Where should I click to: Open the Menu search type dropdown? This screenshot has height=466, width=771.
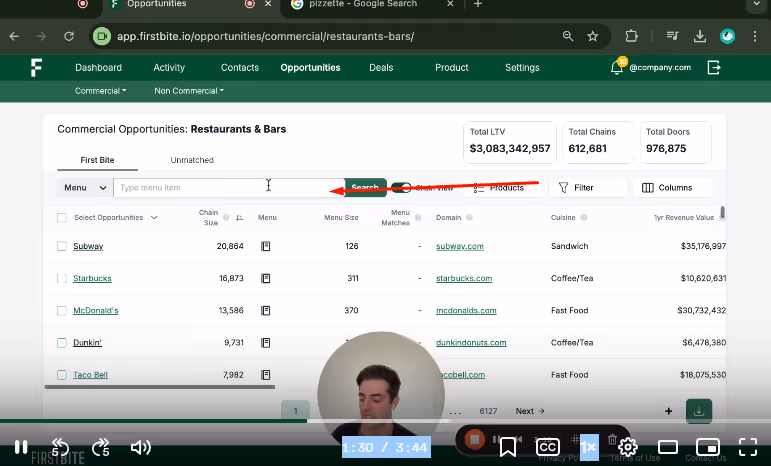coord(85,188)
